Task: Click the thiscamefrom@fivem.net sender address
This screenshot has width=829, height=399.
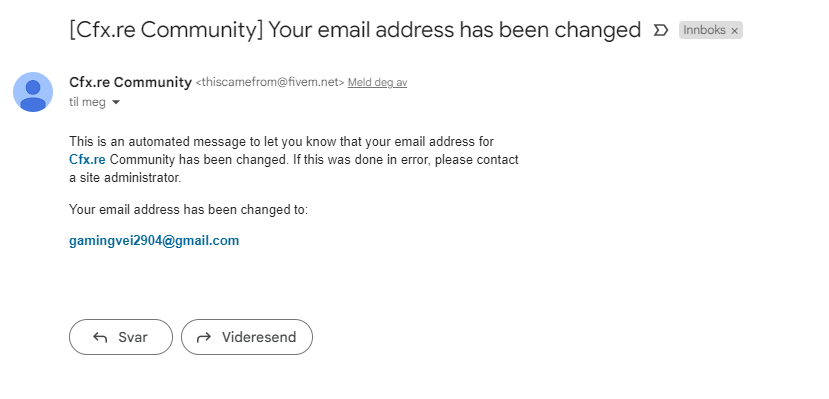Action: tap(270, 82)
